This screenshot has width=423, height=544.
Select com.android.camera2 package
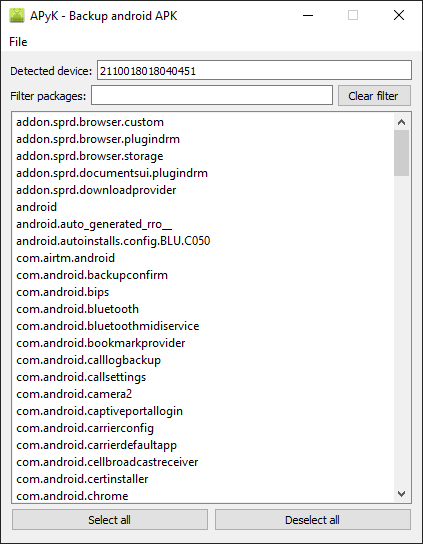click(203, 394)
